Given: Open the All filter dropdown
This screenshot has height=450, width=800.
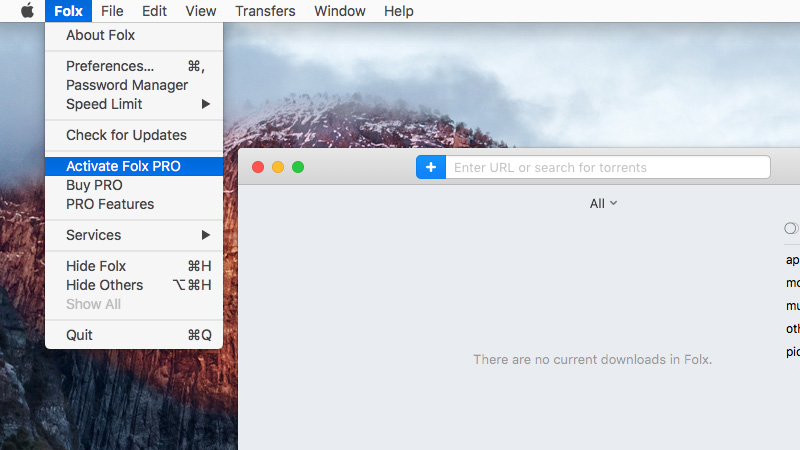Looking at the screenshot, I should pos(603,204).
